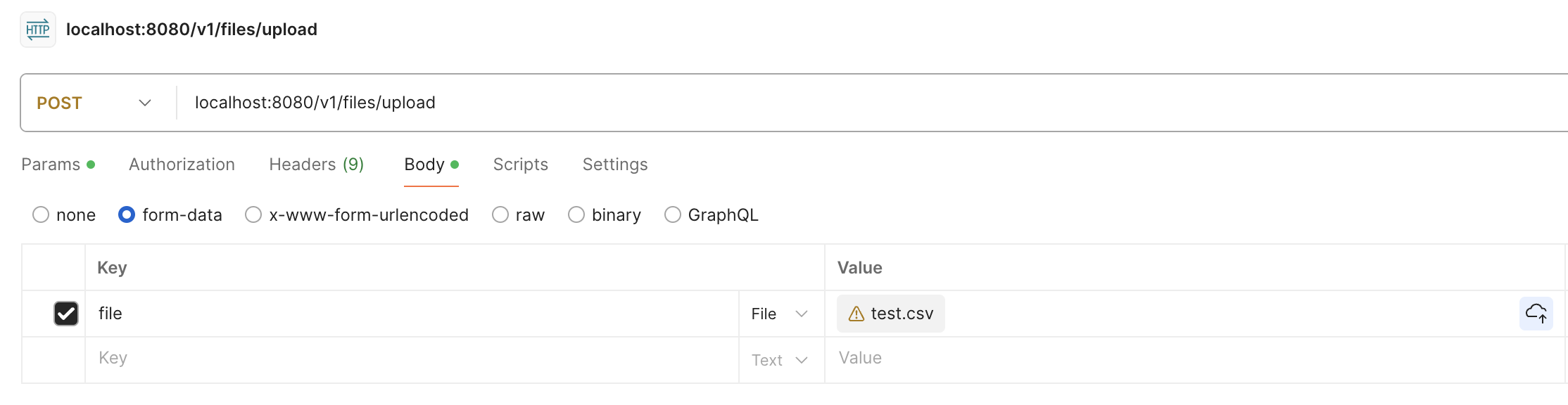Open the Text type dropdown
Image resolution: width=1568 pixels, height=405 pixels.
click(780, 360)
